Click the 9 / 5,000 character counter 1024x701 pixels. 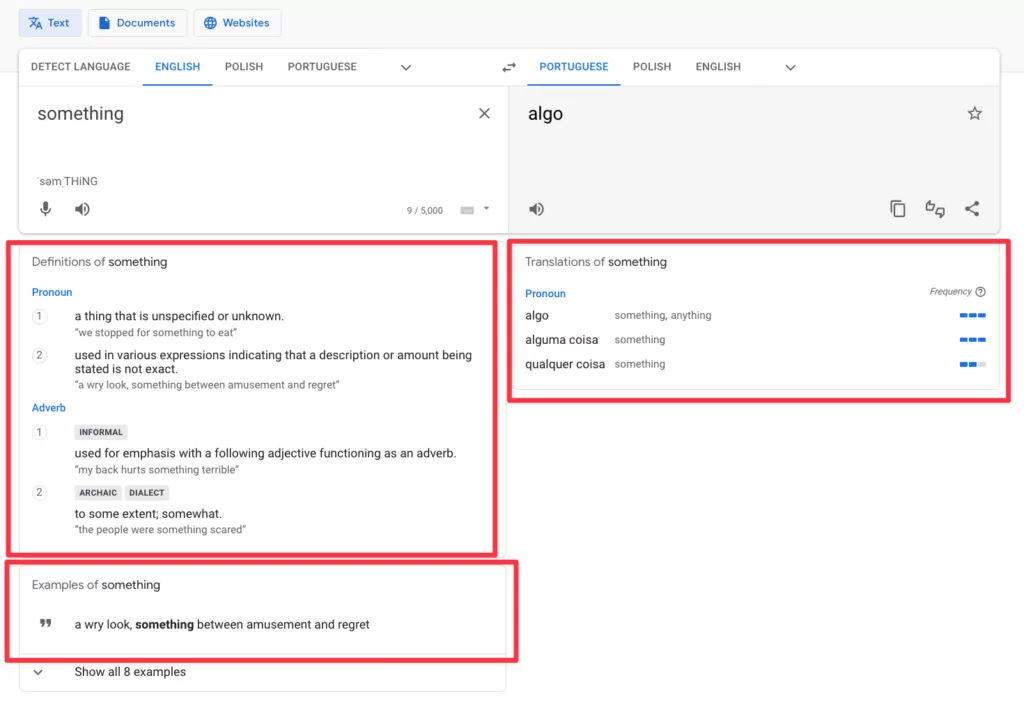424,210
